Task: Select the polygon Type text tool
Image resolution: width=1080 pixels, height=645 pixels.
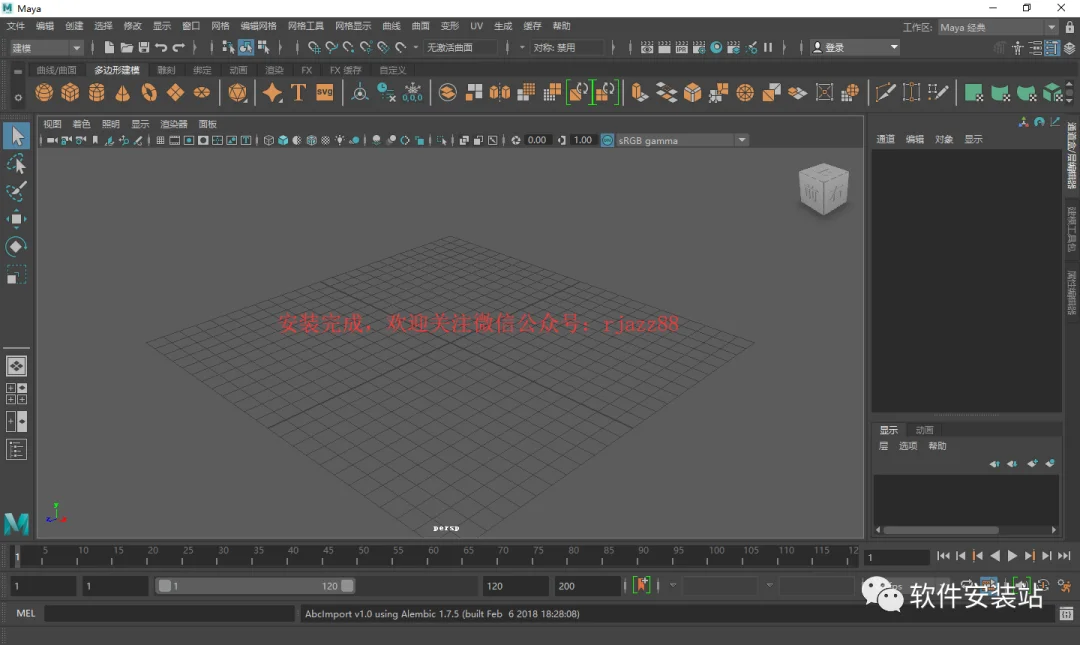Action: (x=298, y=92)
